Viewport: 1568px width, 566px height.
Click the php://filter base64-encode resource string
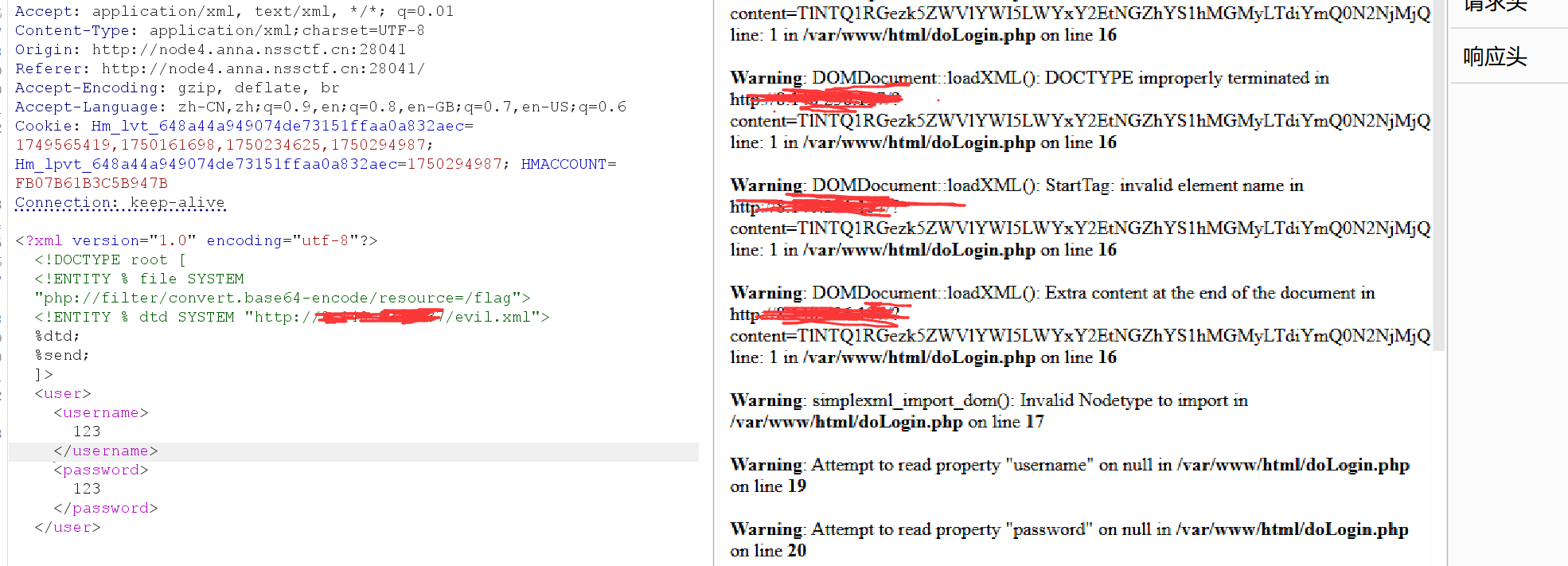pos(283,298)
